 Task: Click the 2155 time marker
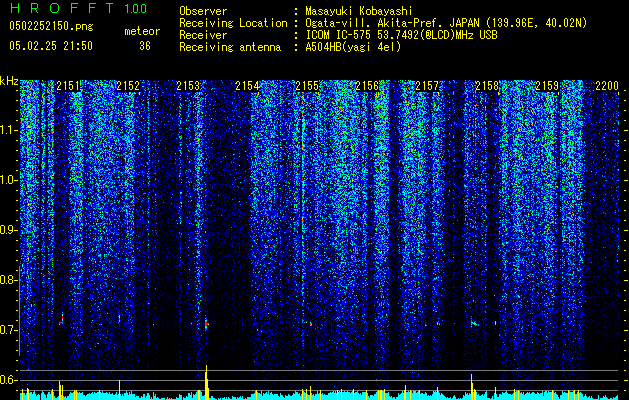click(x=307, y=86)
